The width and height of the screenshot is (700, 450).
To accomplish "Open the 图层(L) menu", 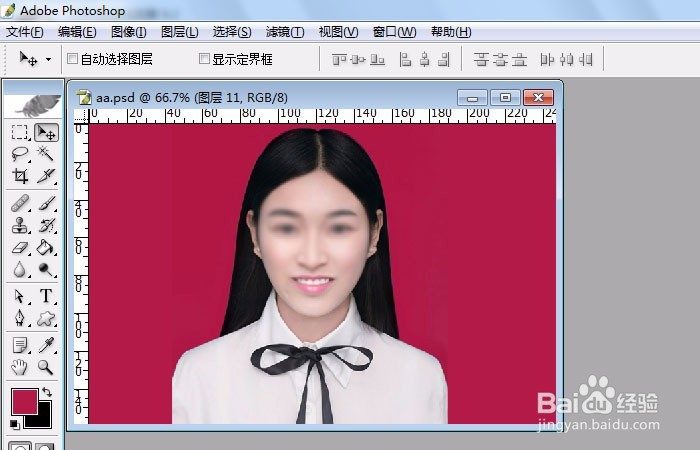I will click(179, 32).
